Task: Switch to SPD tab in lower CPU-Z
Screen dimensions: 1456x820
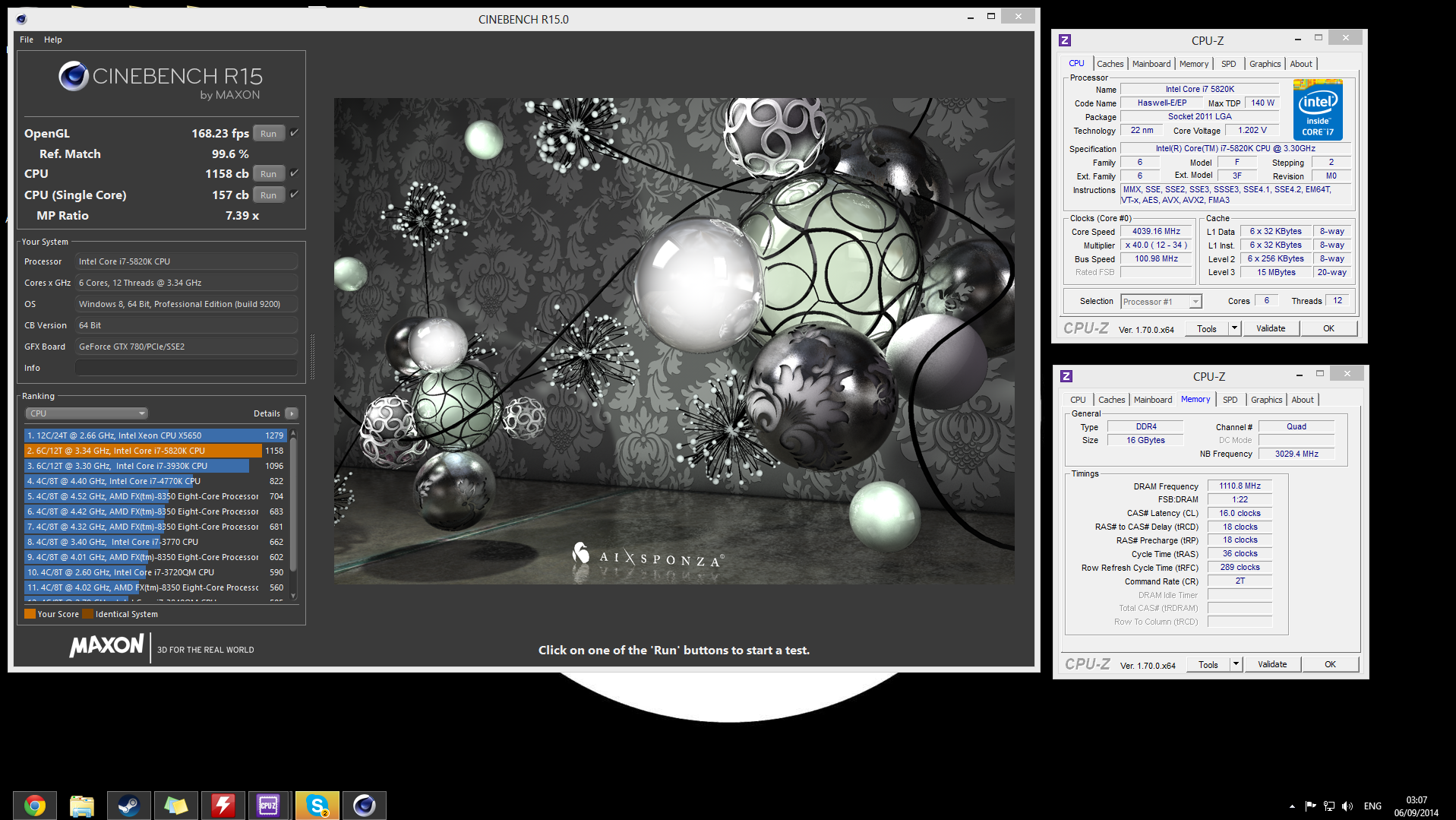Action: tap(1230, 400)
